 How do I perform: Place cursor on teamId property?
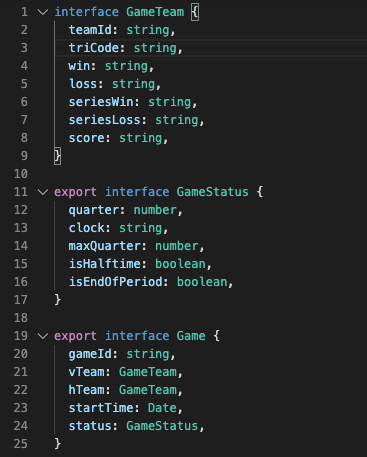90,30
